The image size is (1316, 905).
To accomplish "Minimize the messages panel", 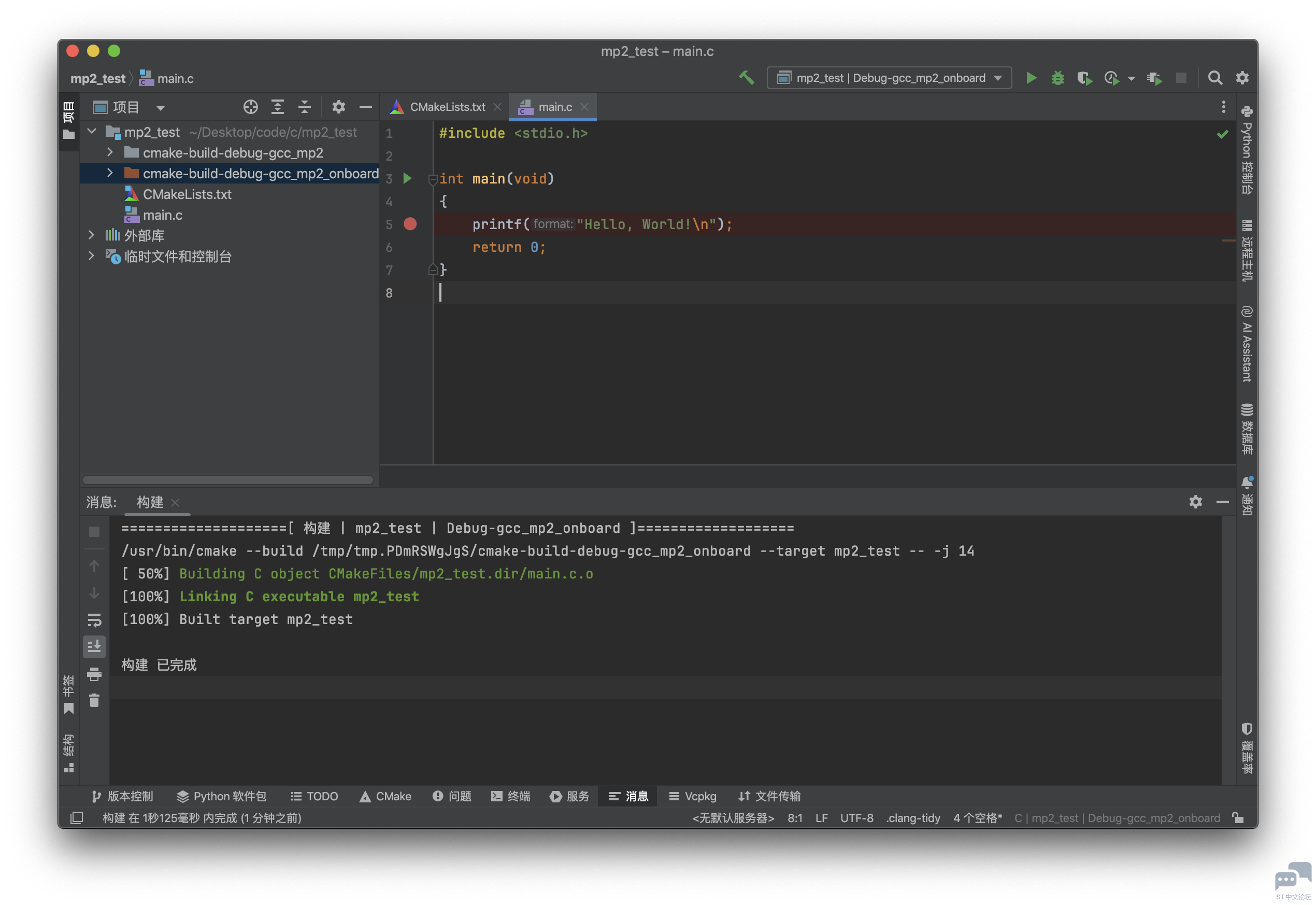I will [1223, 501].
